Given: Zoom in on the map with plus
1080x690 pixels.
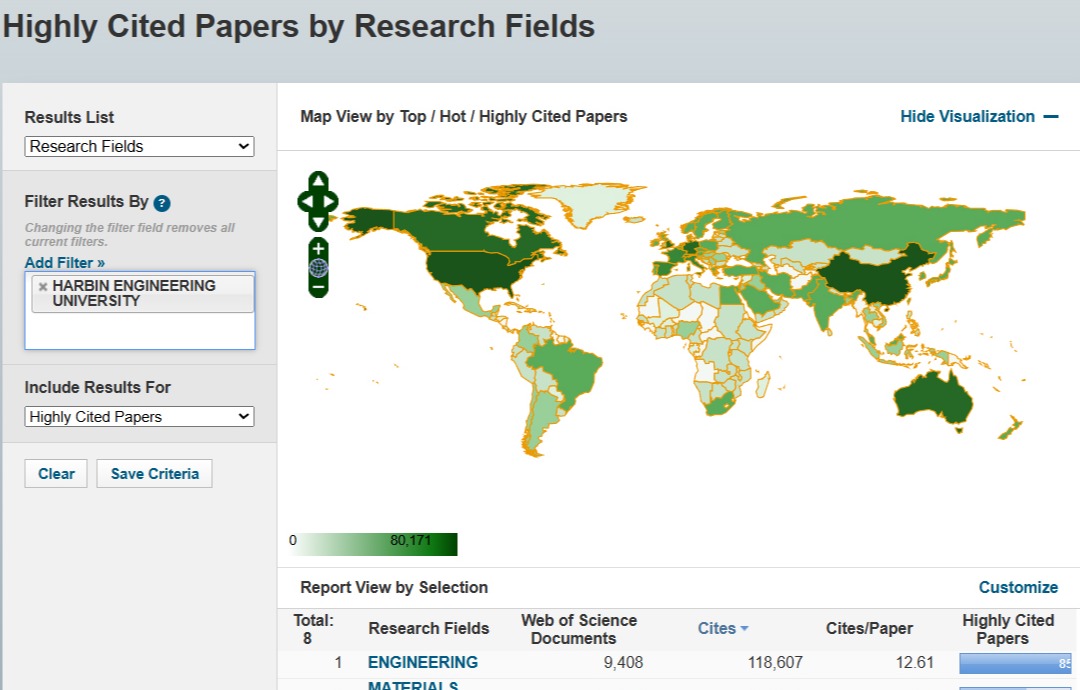Looking at the screenshot, I should coord(318,248).
